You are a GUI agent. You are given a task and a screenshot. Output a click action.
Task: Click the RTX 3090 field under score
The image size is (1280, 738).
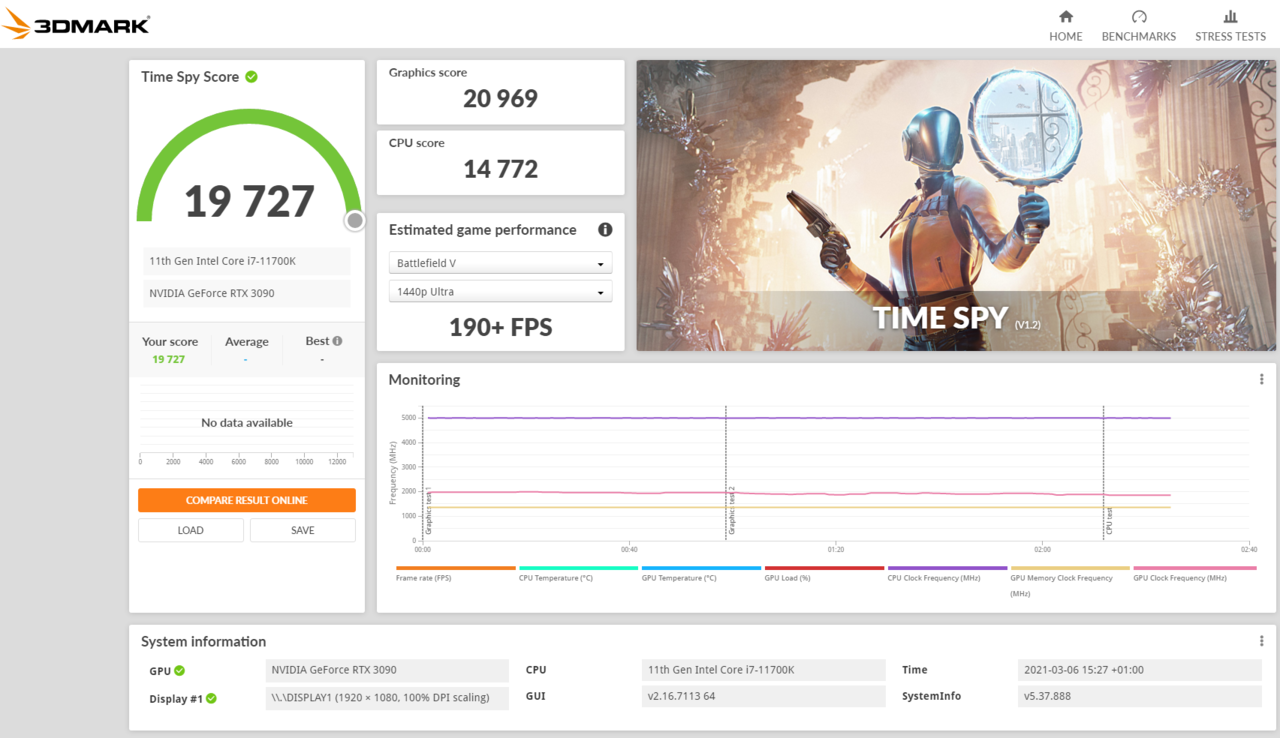click(x=247, y=294)
